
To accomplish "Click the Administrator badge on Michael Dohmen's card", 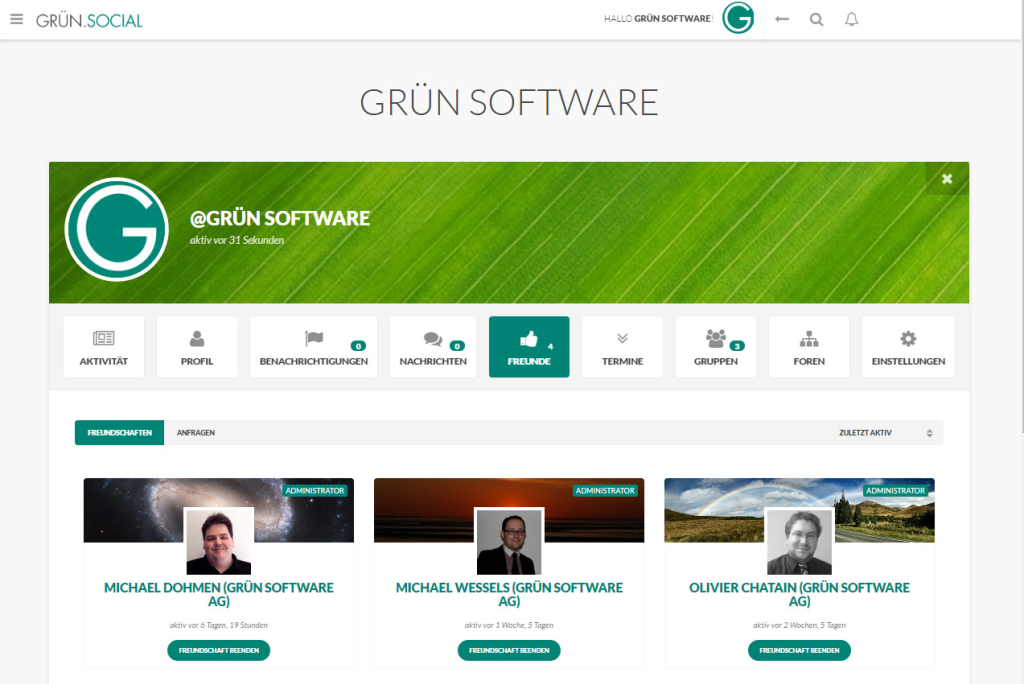I will [x=315, y=491].
